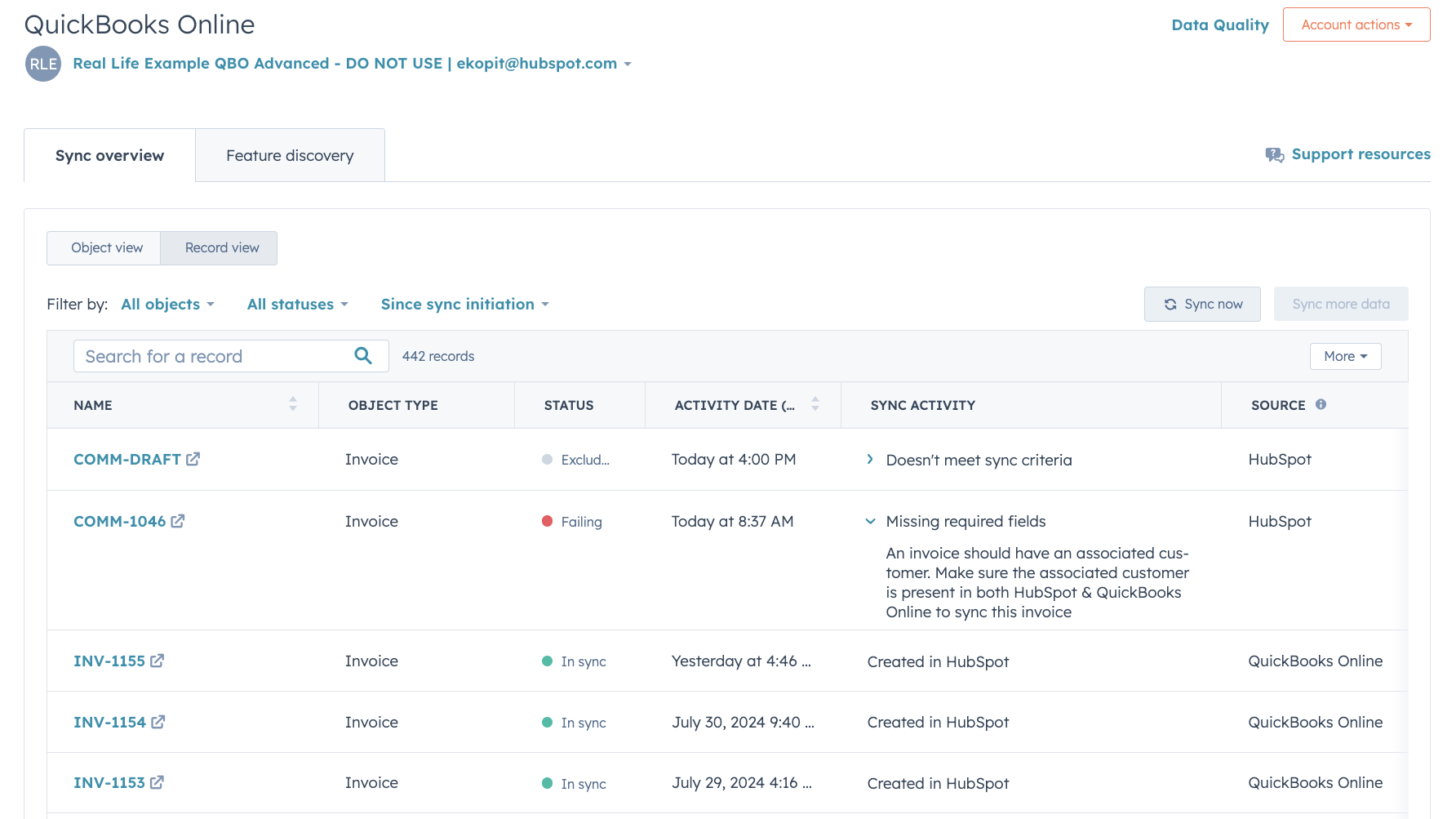Click 'Created in HubSpot' for INV-1153
Viewport: 1456px width, 819px height.
click(938, 783)
